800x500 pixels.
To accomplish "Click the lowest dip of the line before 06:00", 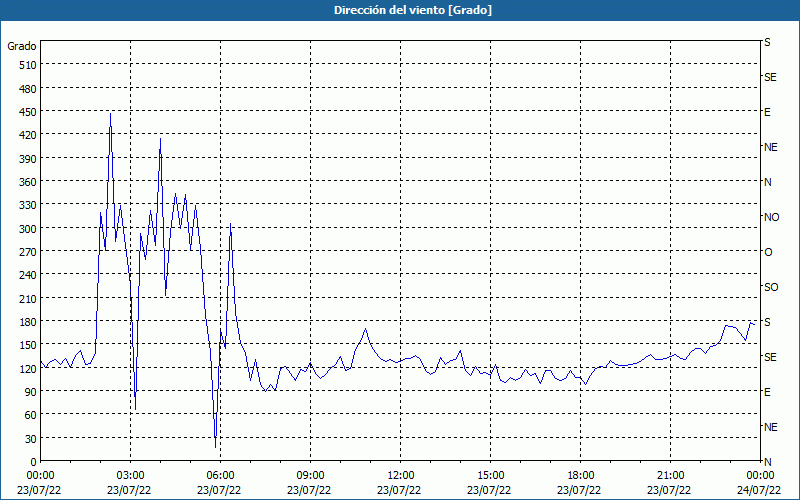I will click(216, 447).
